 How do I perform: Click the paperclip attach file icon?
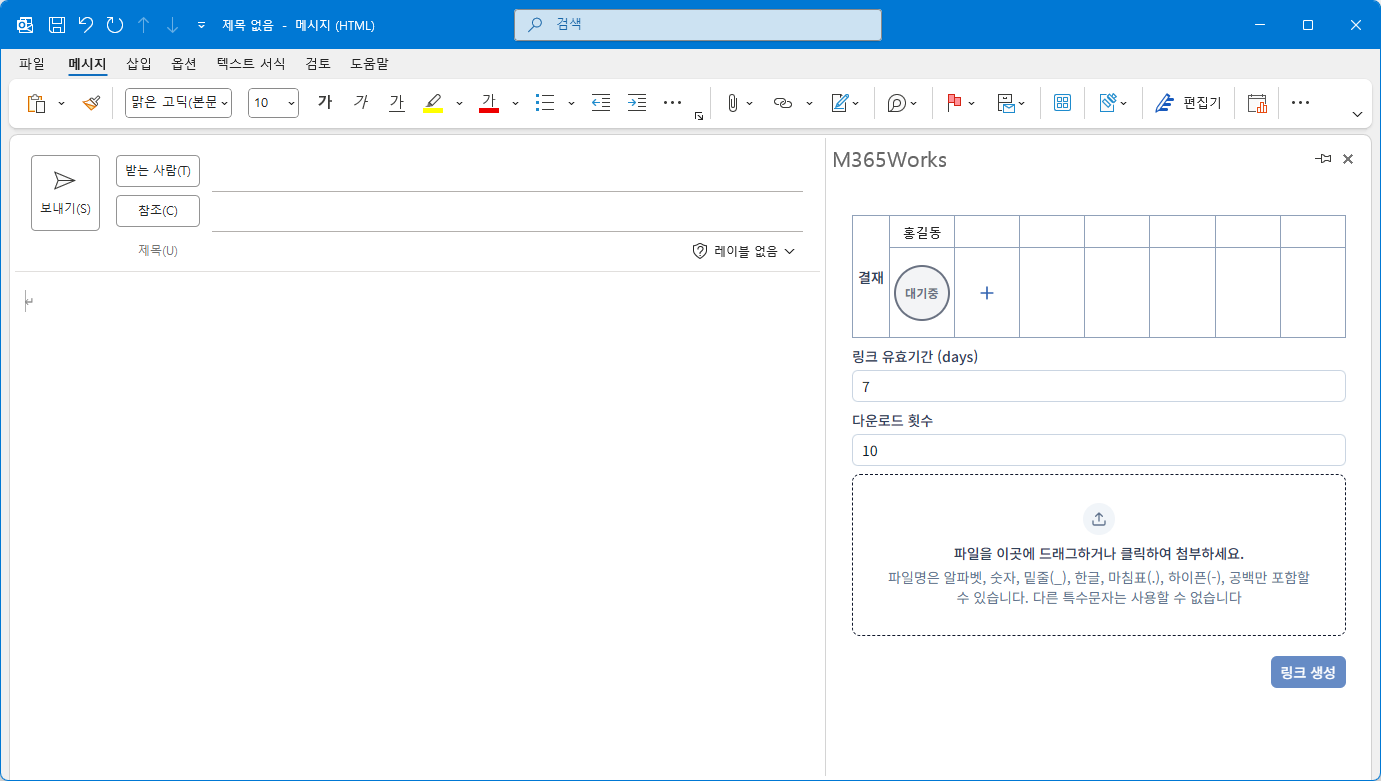point(732,103)
